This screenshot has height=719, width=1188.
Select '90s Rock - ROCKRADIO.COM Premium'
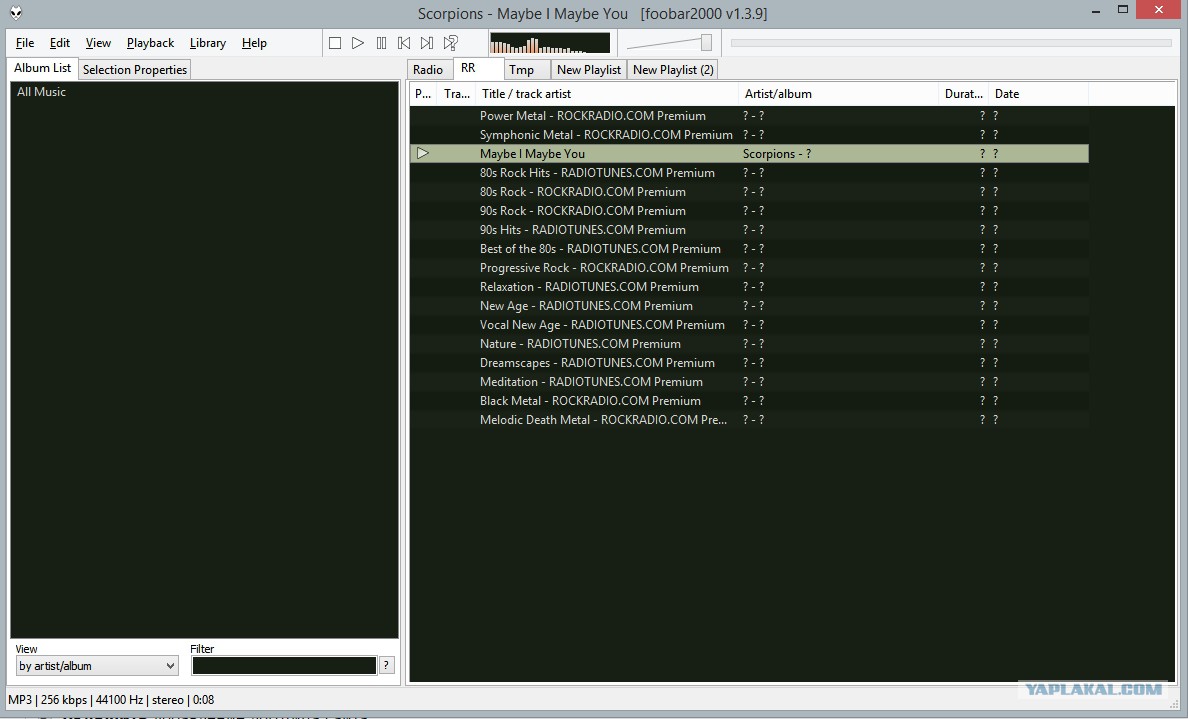[x=749, y=211]
